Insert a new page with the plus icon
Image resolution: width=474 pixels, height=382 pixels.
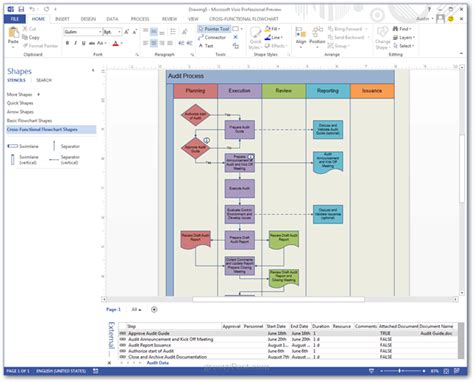154,310
